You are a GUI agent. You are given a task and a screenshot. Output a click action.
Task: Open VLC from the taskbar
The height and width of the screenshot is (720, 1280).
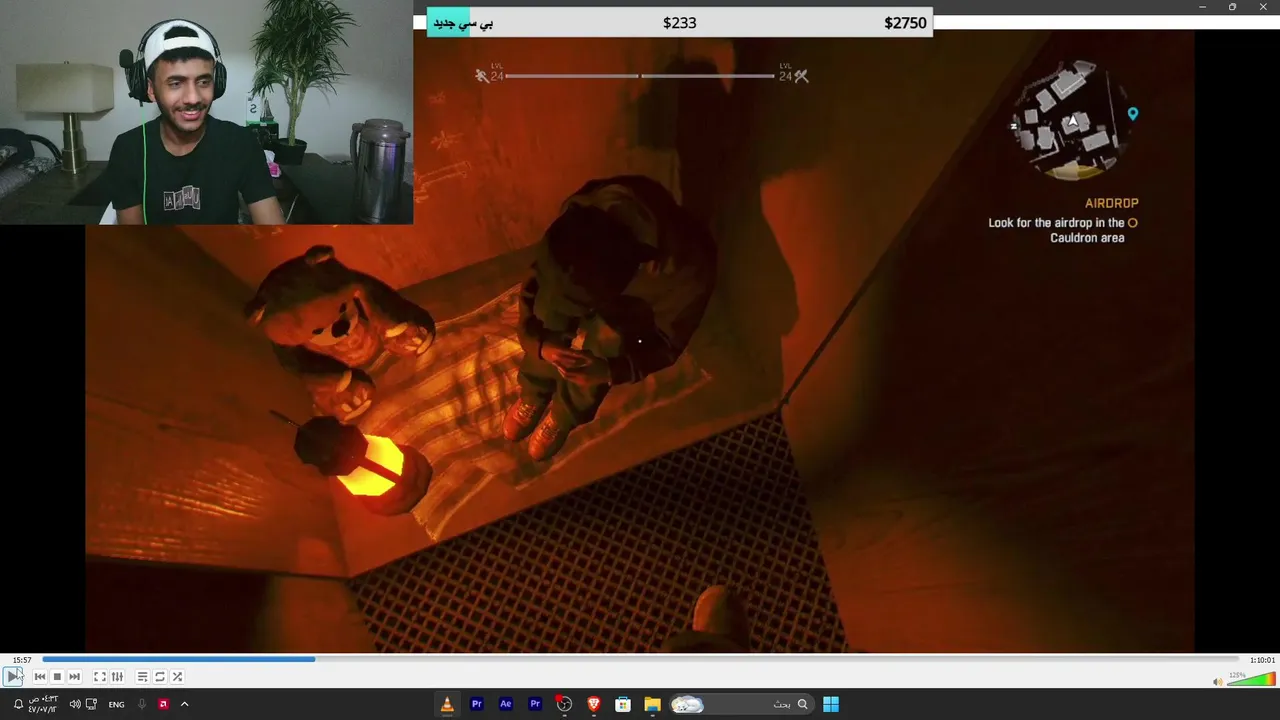[x=447, y=704]
